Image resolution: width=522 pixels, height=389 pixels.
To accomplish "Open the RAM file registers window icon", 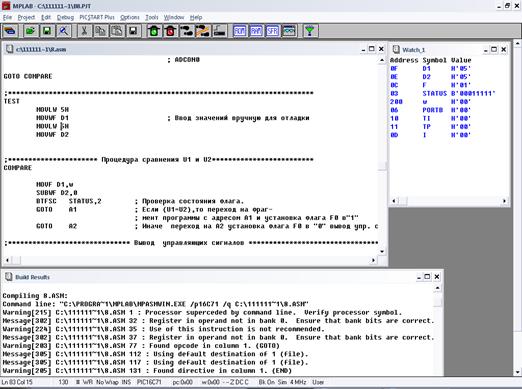I will click(256, 31).
